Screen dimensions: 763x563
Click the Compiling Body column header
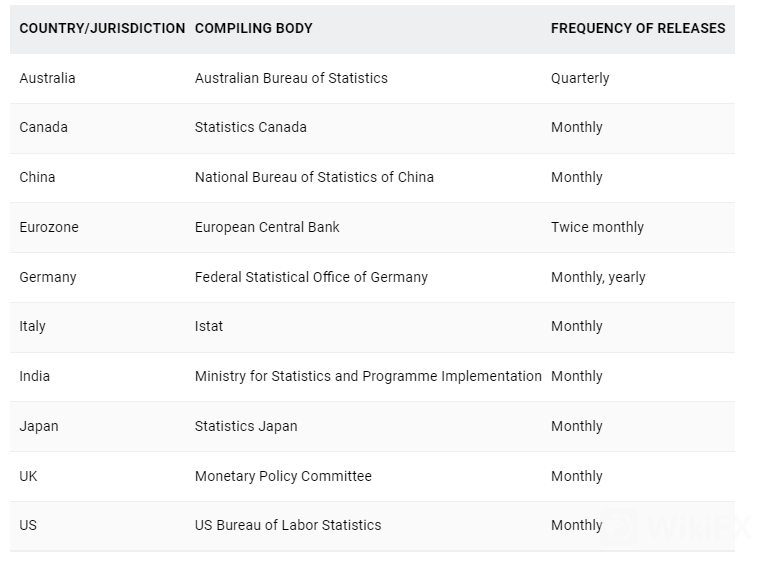coord(253,28)
